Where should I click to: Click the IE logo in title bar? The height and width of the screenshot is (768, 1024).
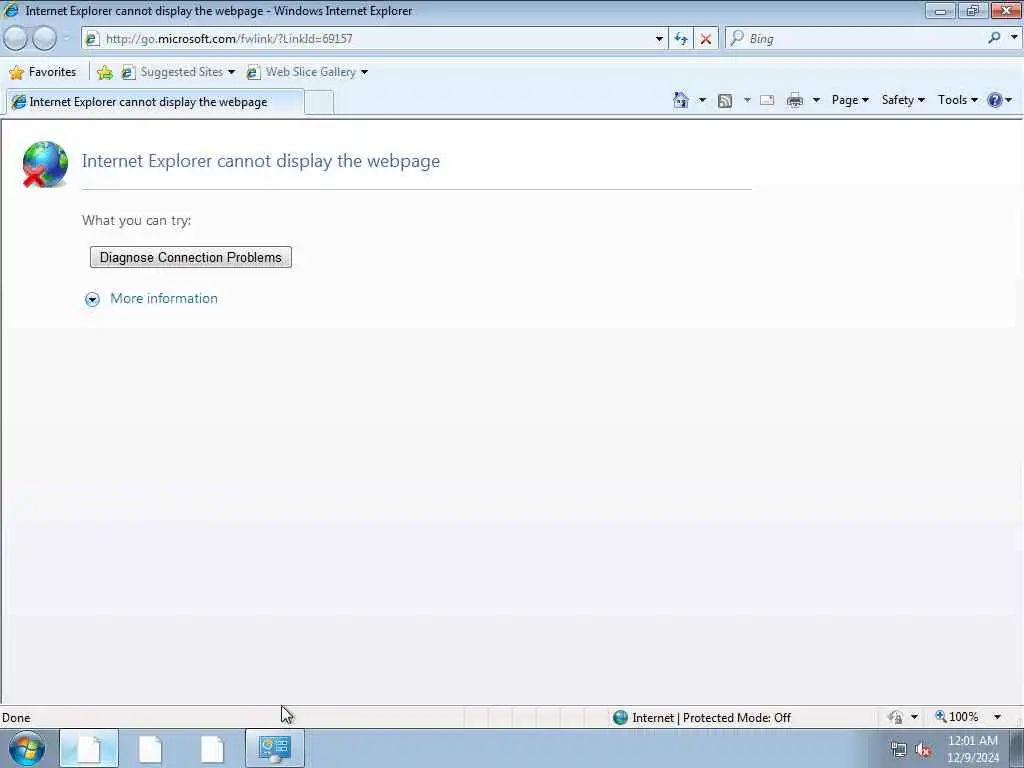10,10
